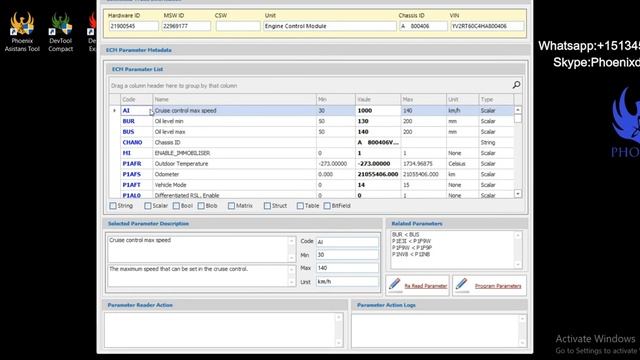Edit the Cruise control value 1000 cell
The image size is (640, 360).
click(378, 111)
